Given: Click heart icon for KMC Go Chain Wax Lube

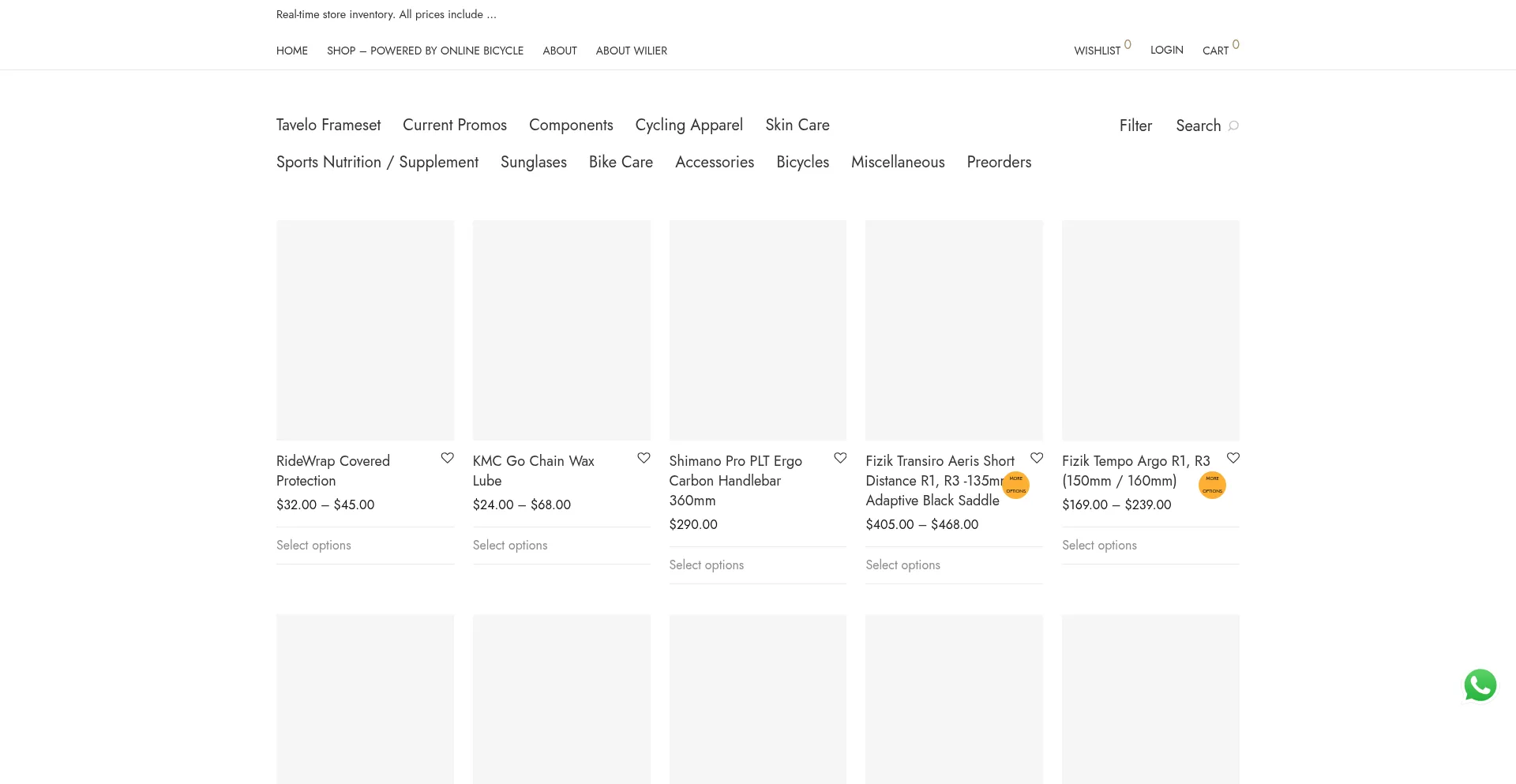Looking at the screenshot, I should [644, 458].
